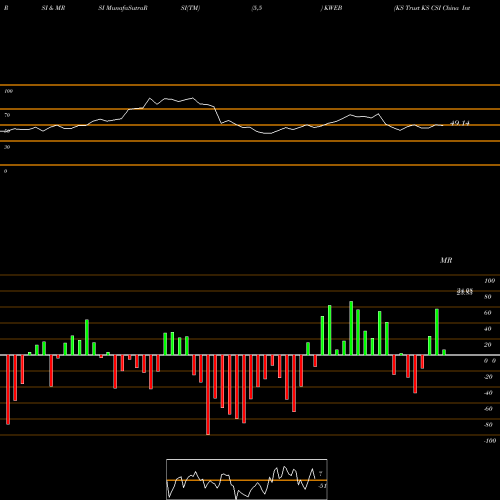Screen dimensions: 500x500
Task: Click the 'SI MunafaSutraR' header text
Action: [x=123, y=8]
